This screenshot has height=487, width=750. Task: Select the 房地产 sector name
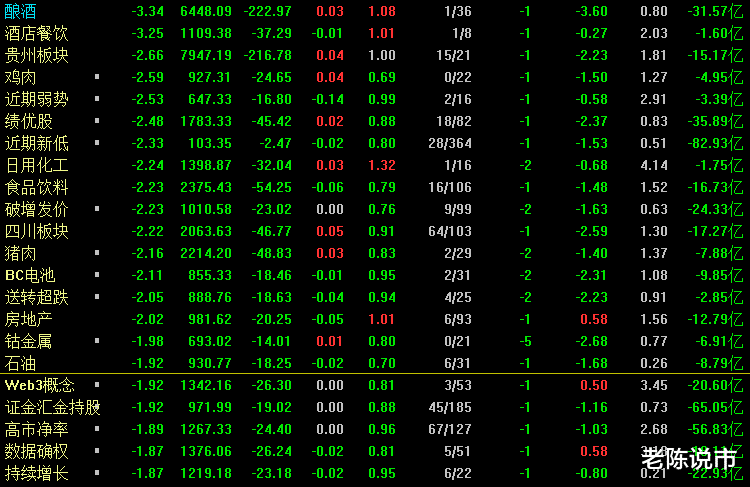29,319
